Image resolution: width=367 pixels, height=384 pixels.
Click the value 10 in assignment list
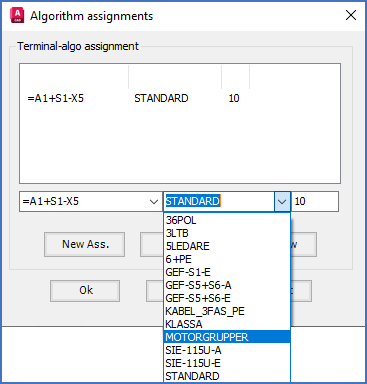[234, 98]
